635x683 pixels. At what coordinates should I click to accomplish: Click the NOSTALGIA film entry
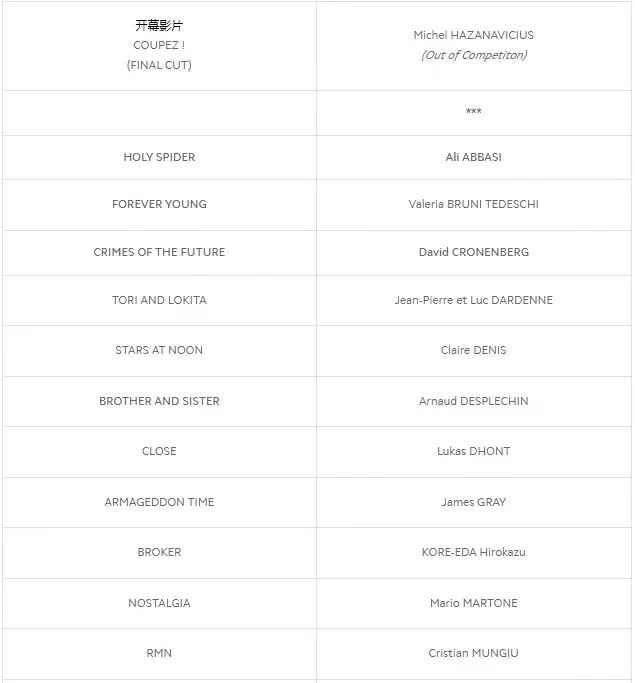click(159, 603)
